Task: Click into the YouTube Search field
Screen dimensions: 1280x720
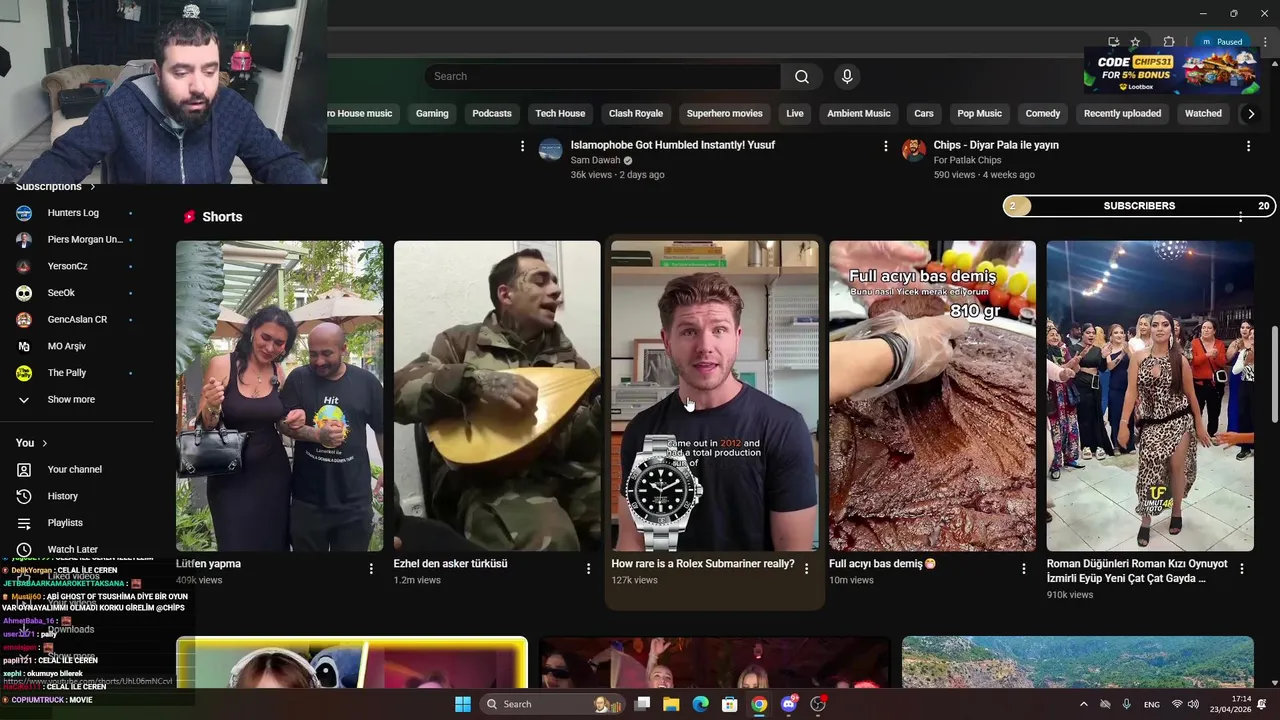Action: pyautogui.click(x=603, y=77)
